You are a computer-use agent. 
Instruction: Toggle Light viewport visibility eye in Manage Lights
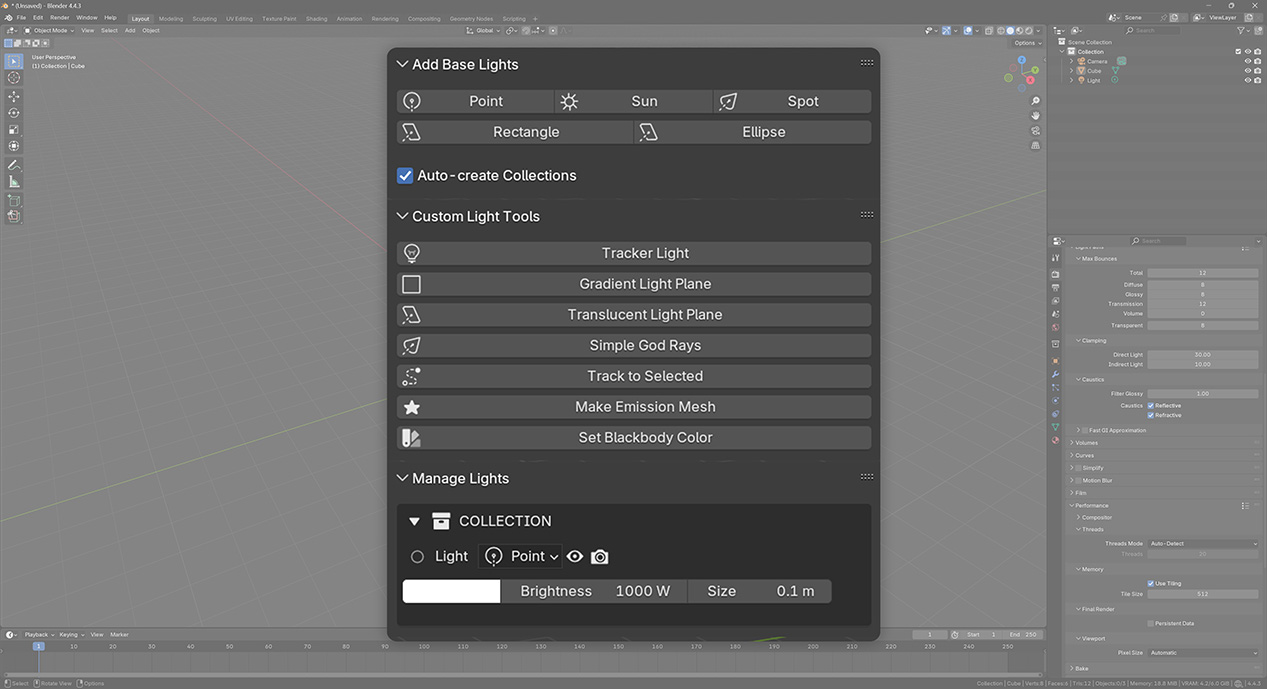(x=575, y=556)
